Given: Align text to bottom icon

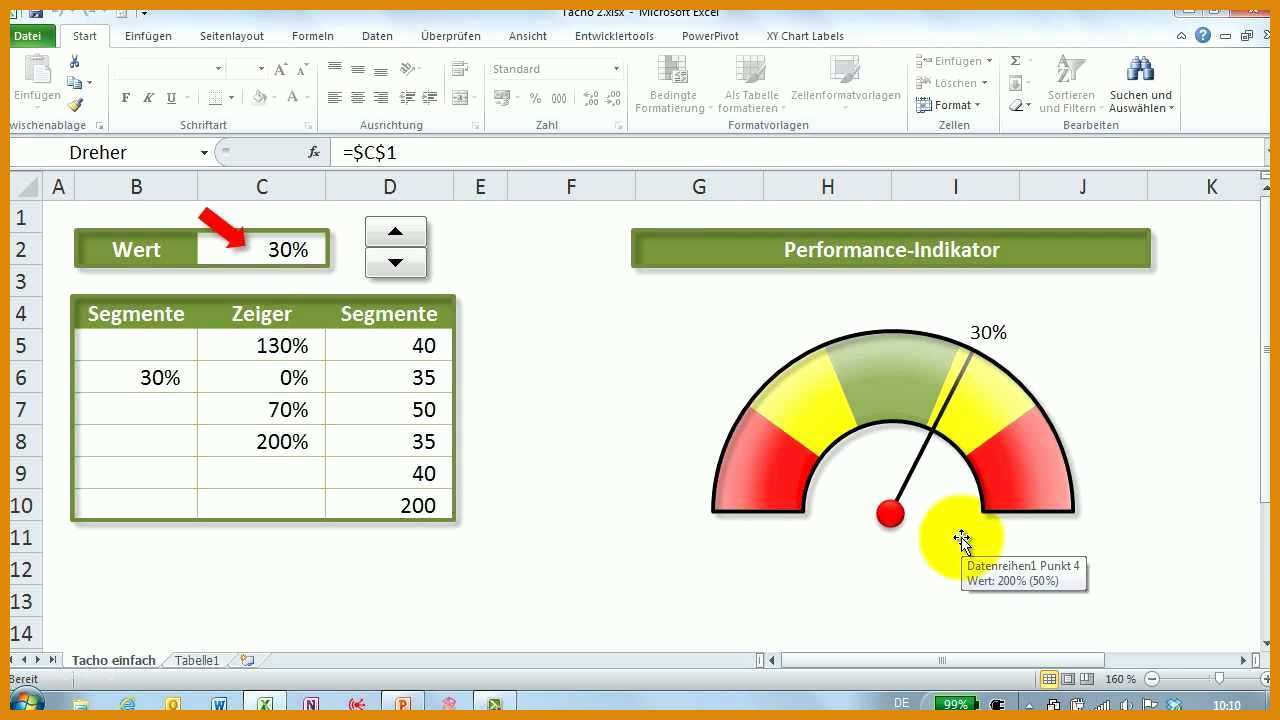Looking at the screenshot, I should pos(380,69).
